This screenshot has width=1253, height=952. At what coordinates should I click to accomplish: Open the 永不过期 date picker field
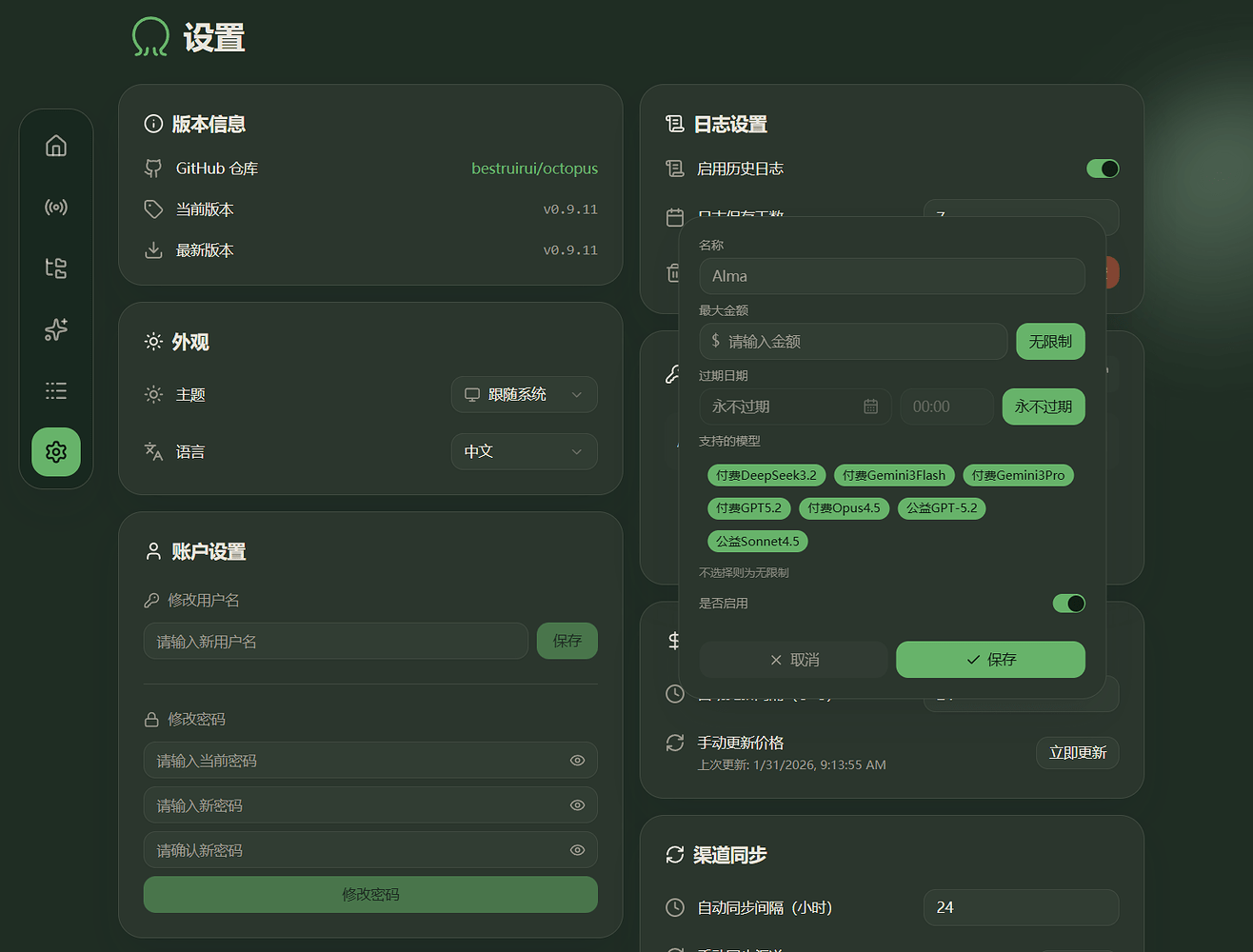coord(795,407)
